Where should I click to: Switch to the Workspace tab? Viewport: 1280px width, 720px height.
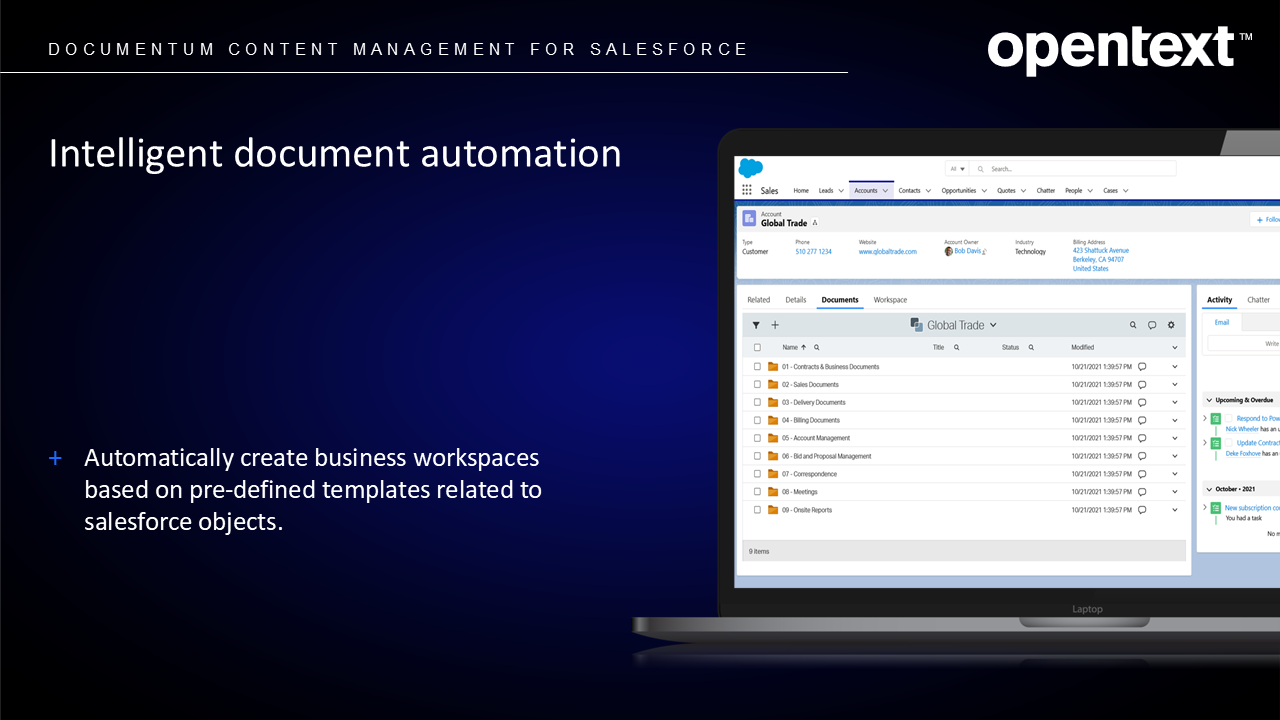(890, 300)
